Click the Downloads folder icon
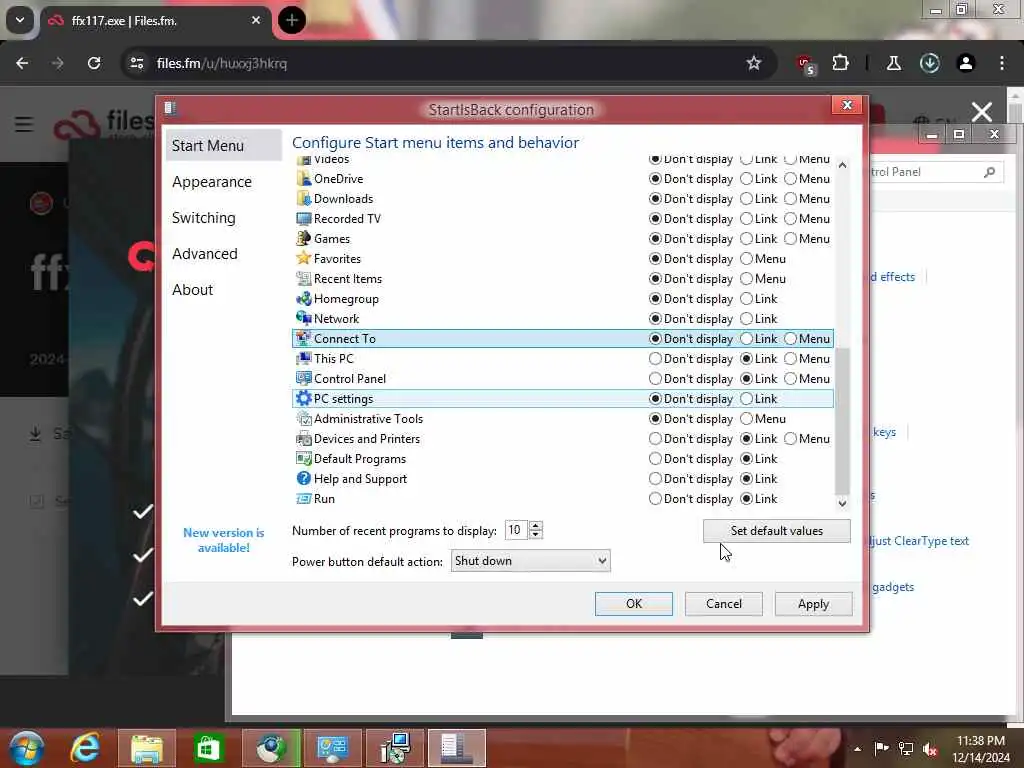 pyautogui.click(x=303, y=199)
